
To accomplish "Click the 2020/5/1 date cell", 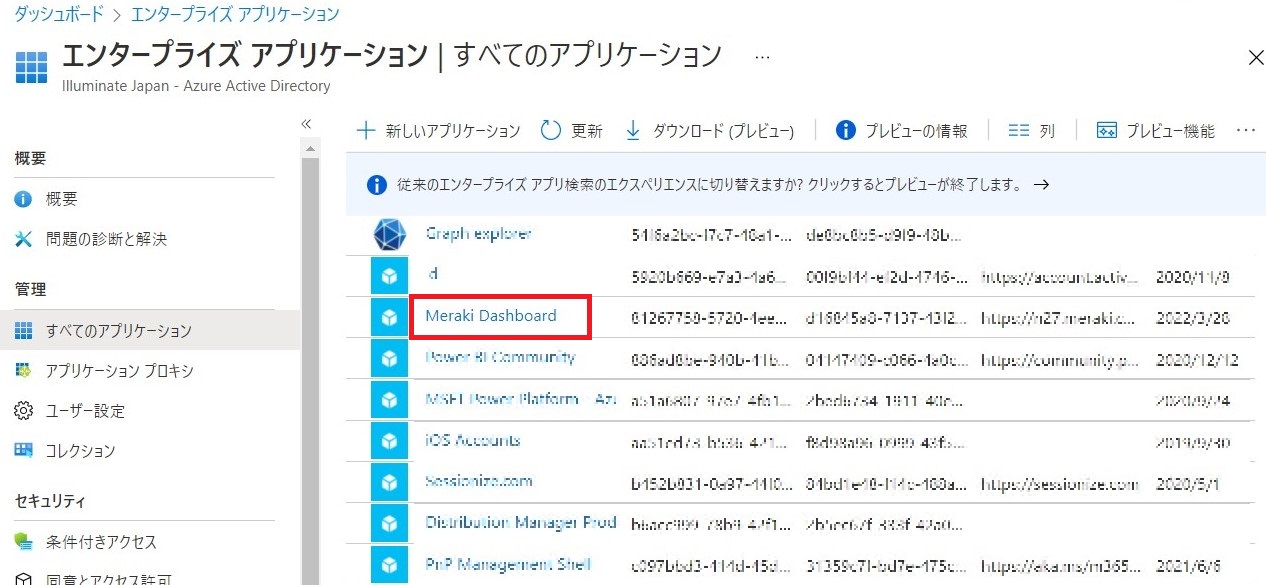I will (x=1188, y=484).
